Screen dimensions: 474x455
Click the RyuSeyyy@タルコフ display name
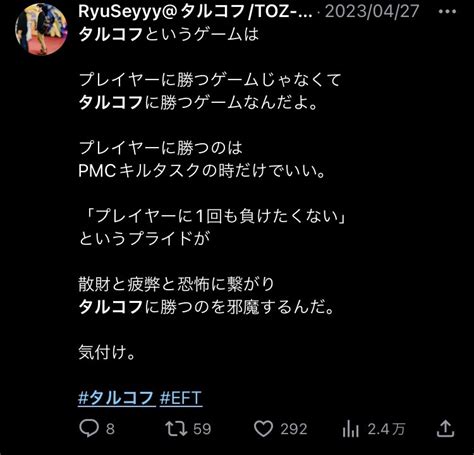pos(195,12)
